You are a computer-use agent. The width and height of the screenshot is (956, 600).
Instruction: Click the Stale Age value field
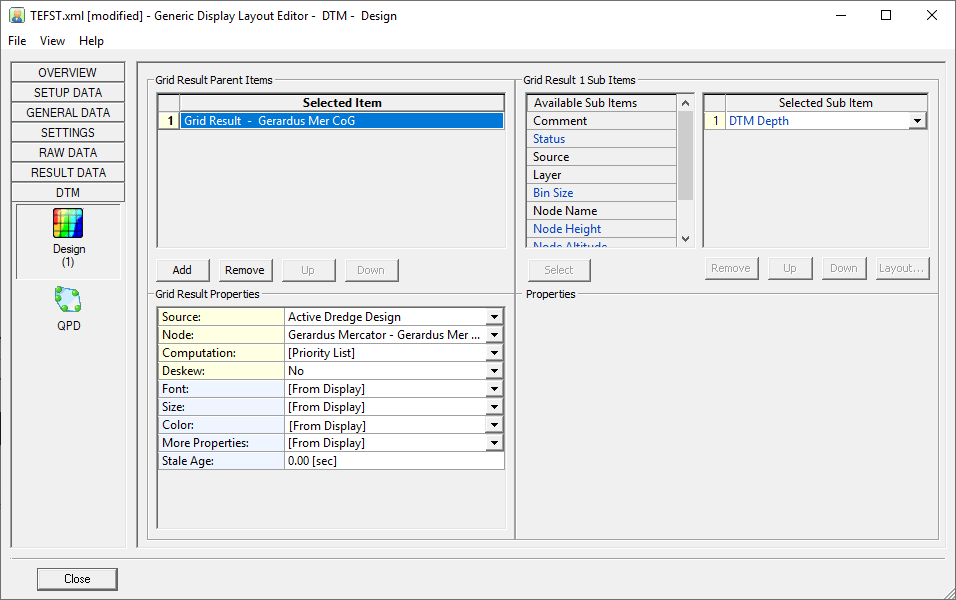[394, 461]
